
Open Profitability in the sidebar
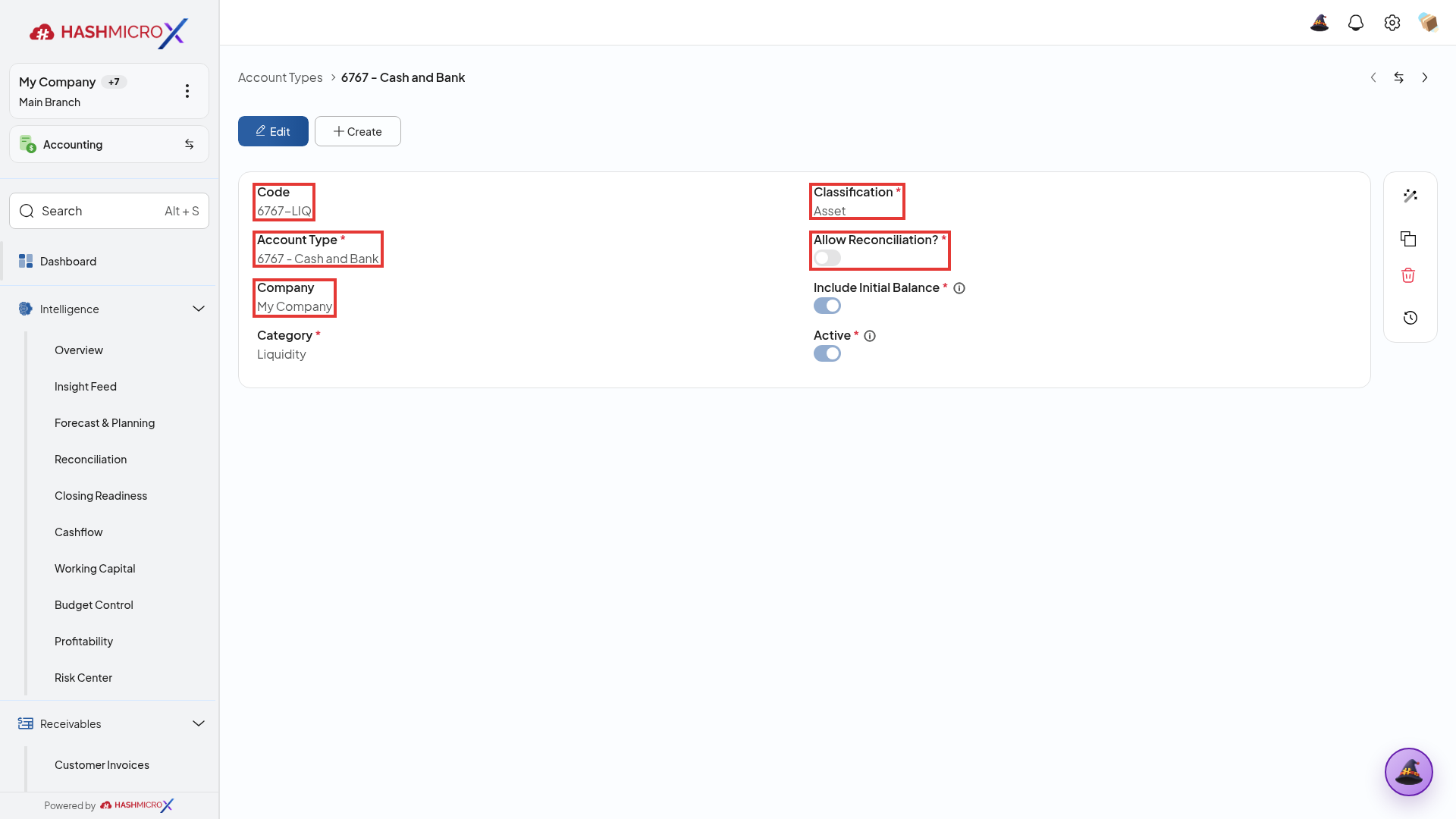tap(83, 642)
